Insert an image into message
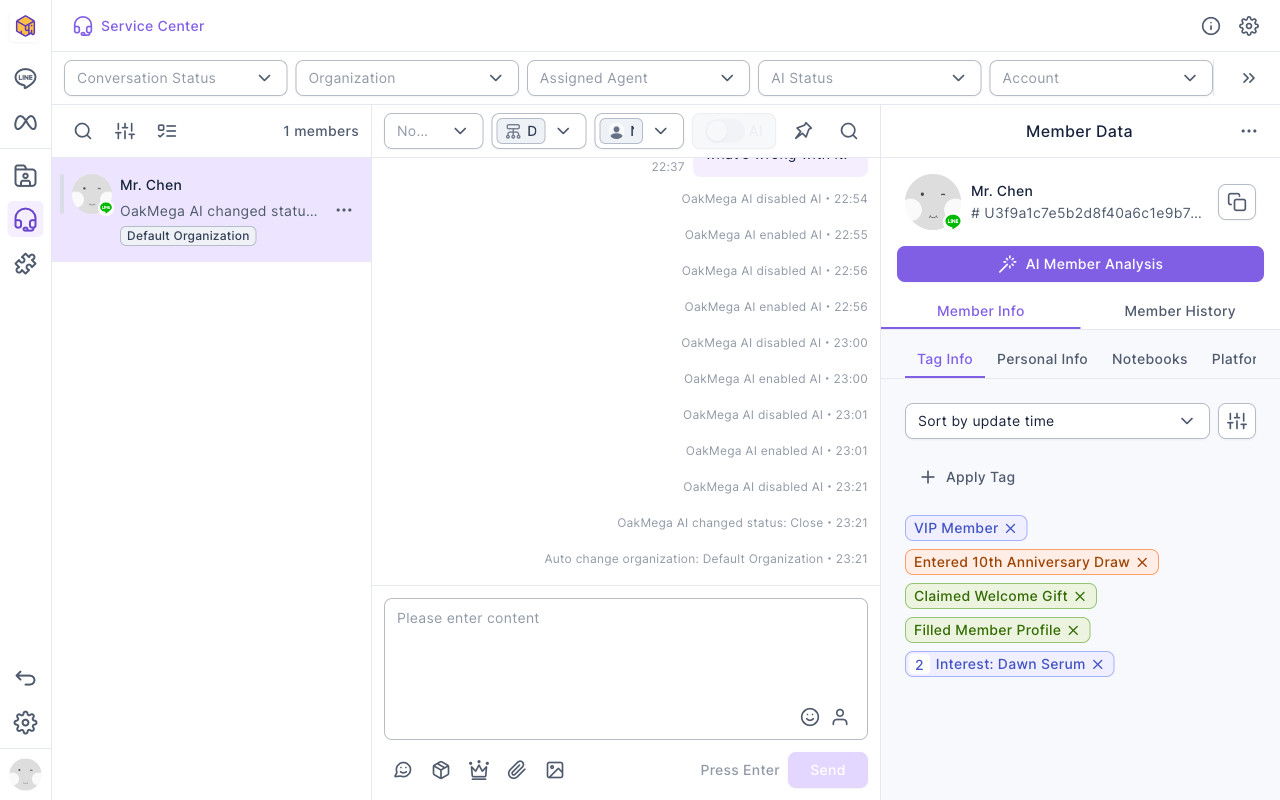This screenshot has height=800, width=1280. (x=555, y=770)
